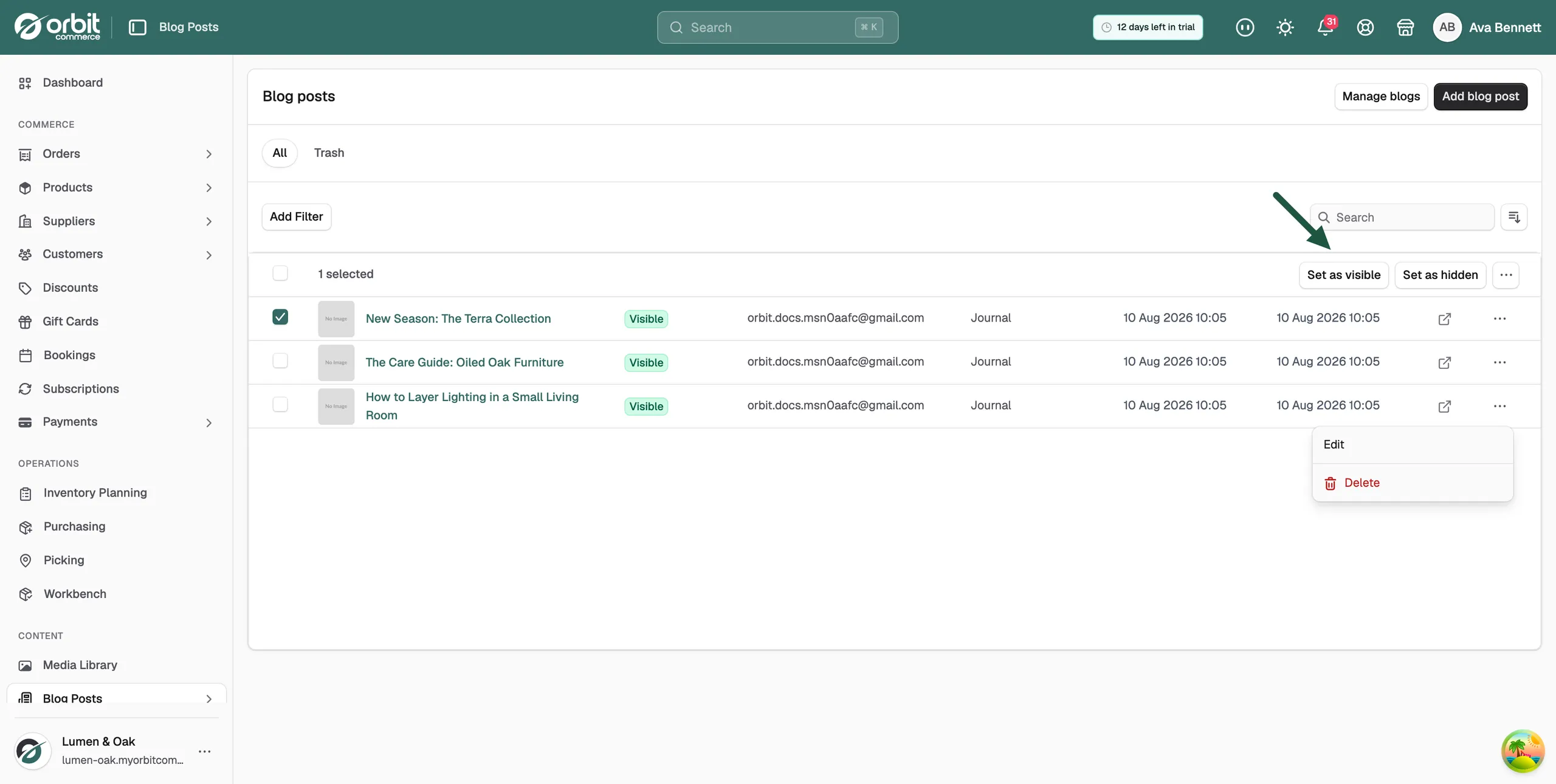Click the Lumen & Oak store name
The height and width of the screenshot is (784, 1556).
(x=98, y=741)
